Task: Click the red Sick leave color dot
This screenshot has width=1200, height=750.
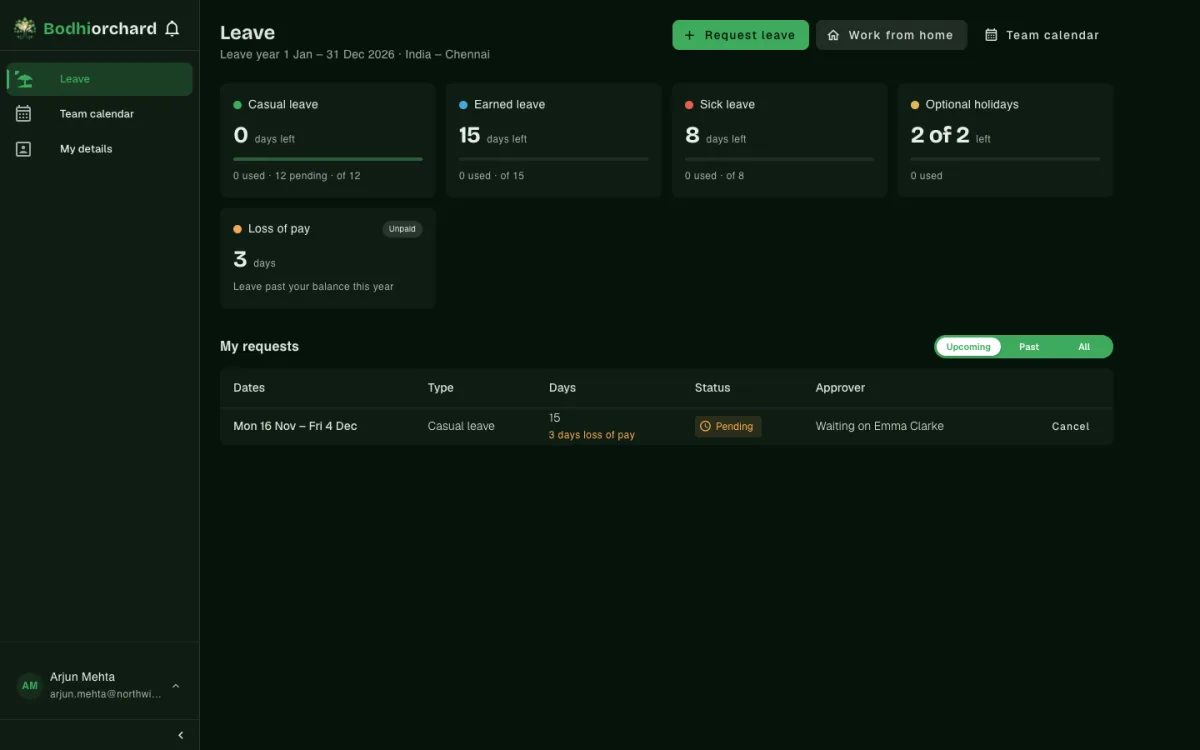Action: 689,105
